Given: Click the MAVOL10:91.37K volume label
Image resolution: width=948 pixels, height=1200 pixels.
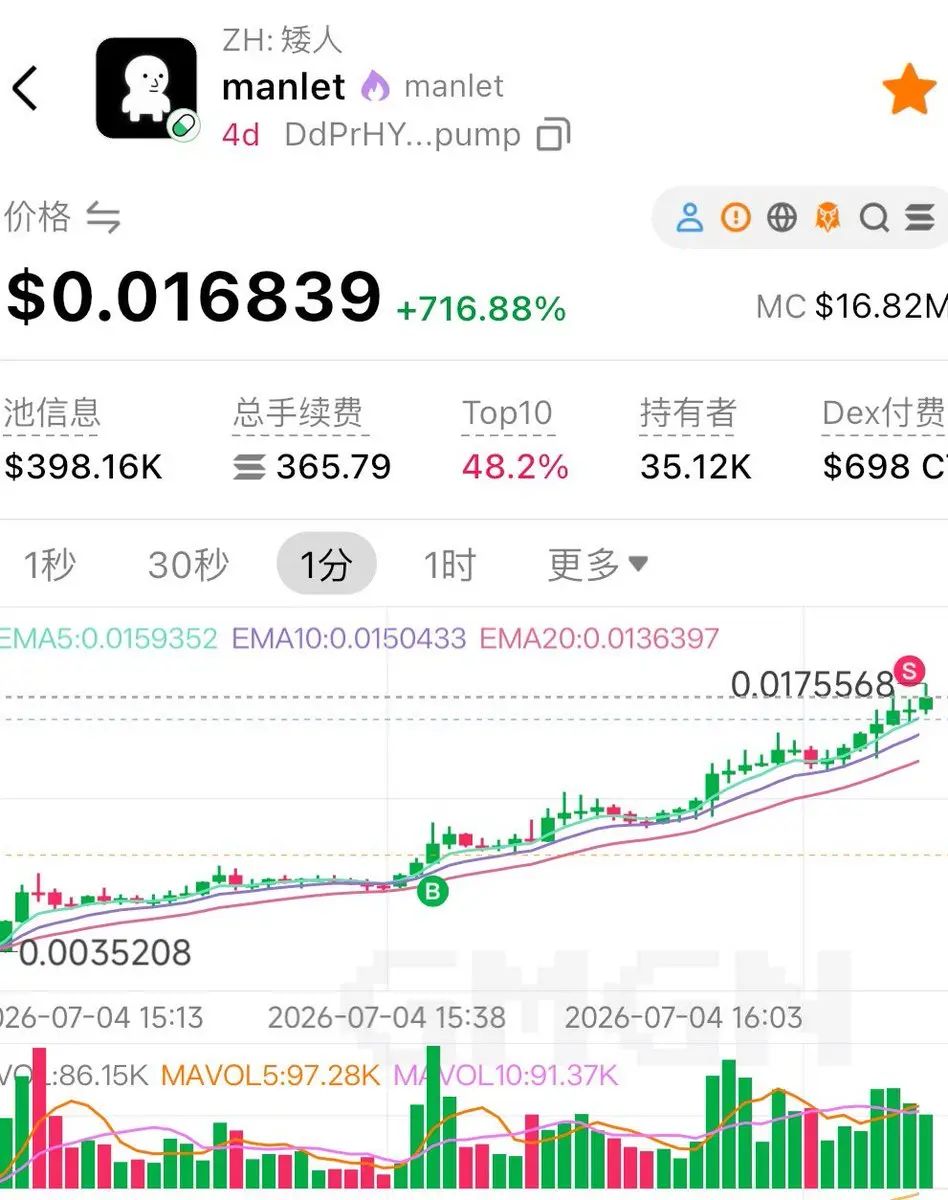Looking at the screenshot, I should [507, 1076].
